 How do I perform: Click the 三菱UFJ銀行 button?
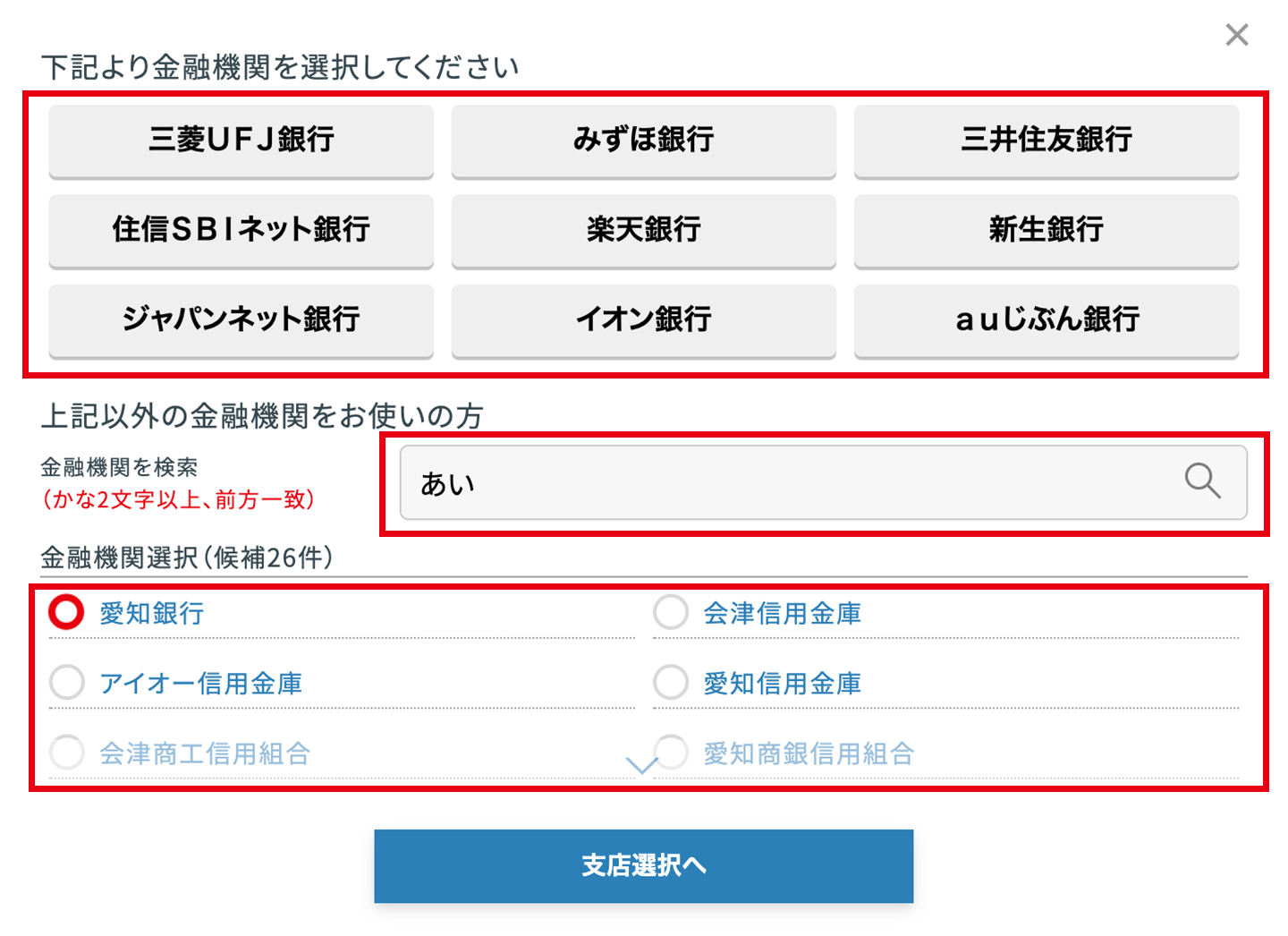tap(241, 140)
